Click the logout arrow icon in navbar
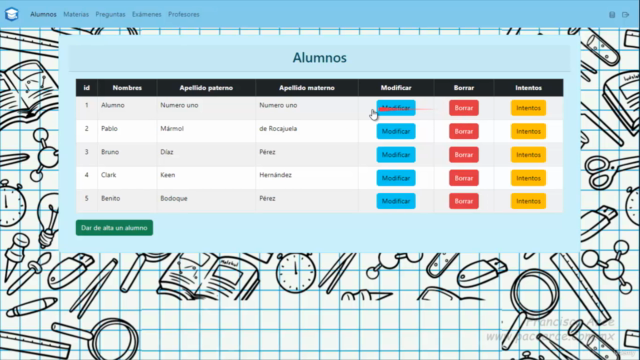 click(625, 15)
